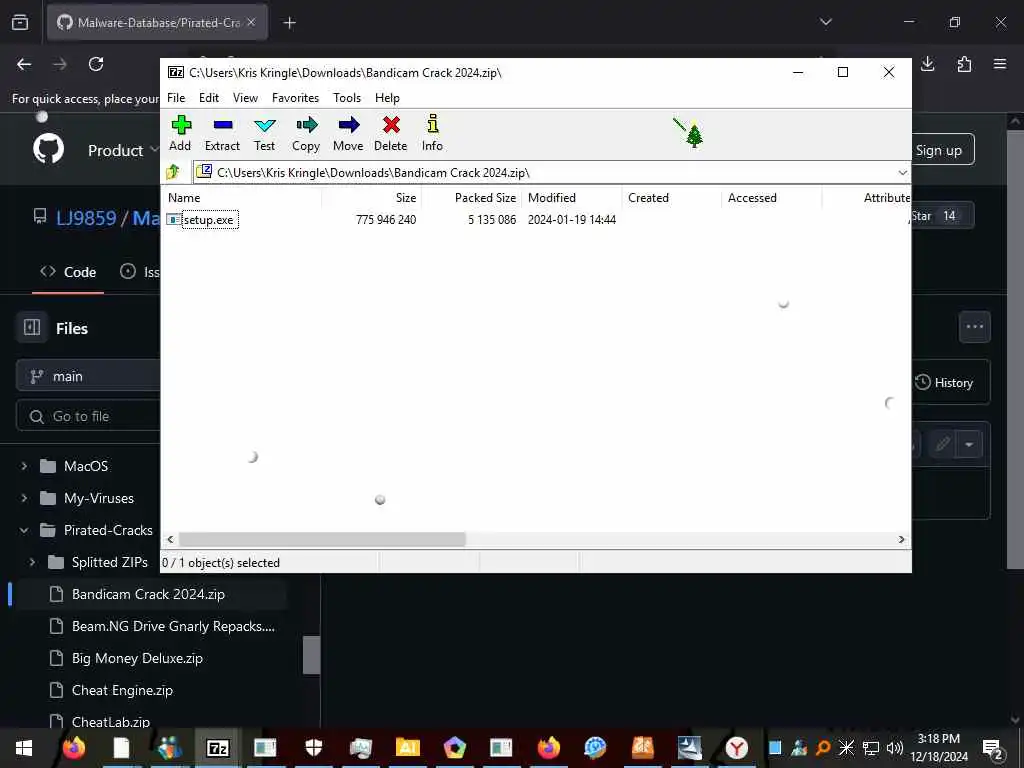Viewport: 1024px width, 768px height.
Task: Collapse the Pirated-Cracks folder
Action: 24,530
